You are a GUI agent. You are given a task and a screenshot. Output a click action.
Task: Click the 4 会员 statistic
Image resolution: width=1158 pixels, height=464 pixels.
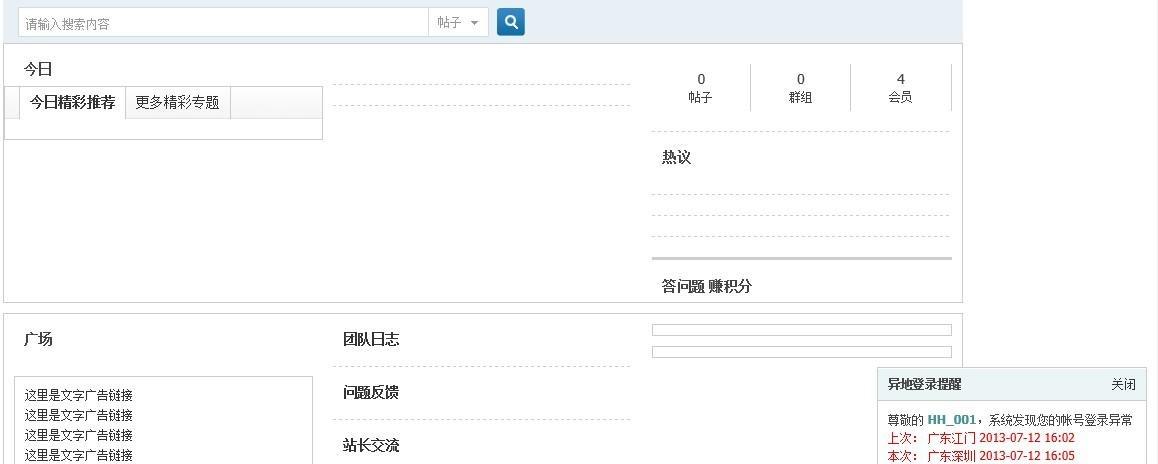pyautogui.click(x=900, y=88)
